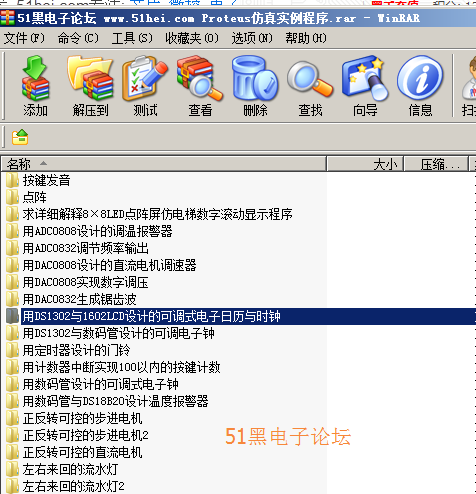Click folder icon beside 用ADC0808设计的调温报警器
The height and width of the screenshot is (494, 476).
coord(12,231)
